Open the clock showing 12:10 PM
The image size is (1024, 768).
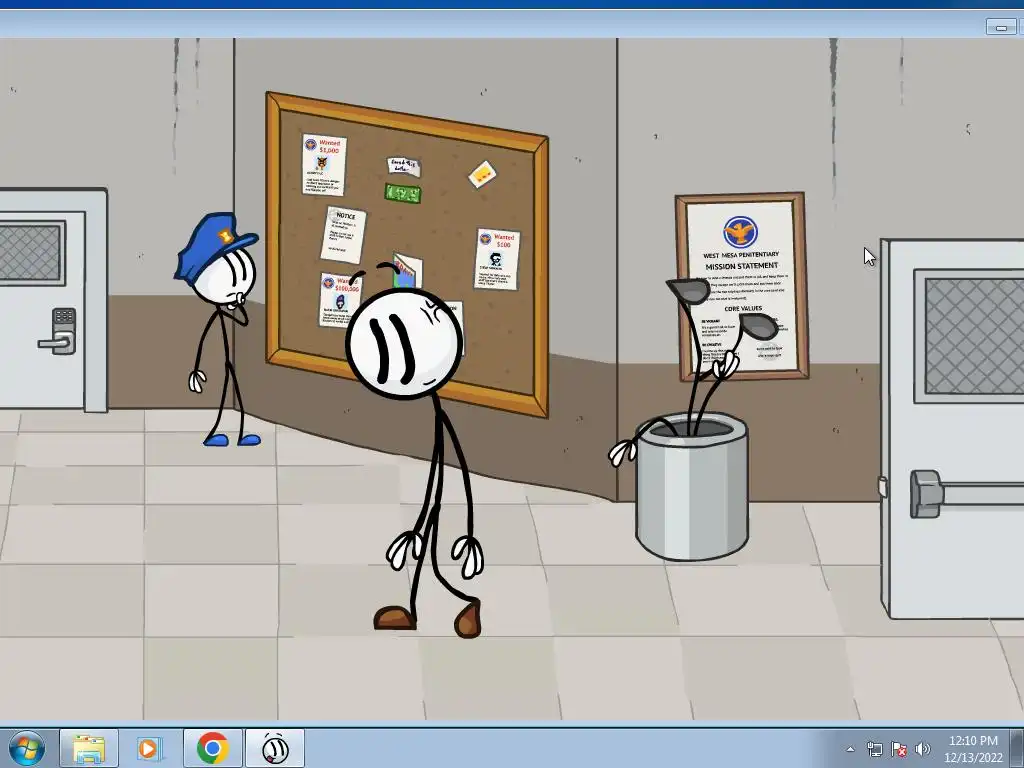coord(973,749)
